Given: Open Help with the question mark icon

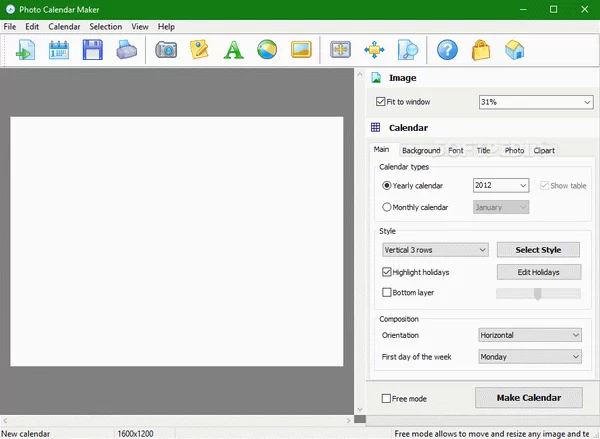Looking at the screenshot, I should (447, 50).
